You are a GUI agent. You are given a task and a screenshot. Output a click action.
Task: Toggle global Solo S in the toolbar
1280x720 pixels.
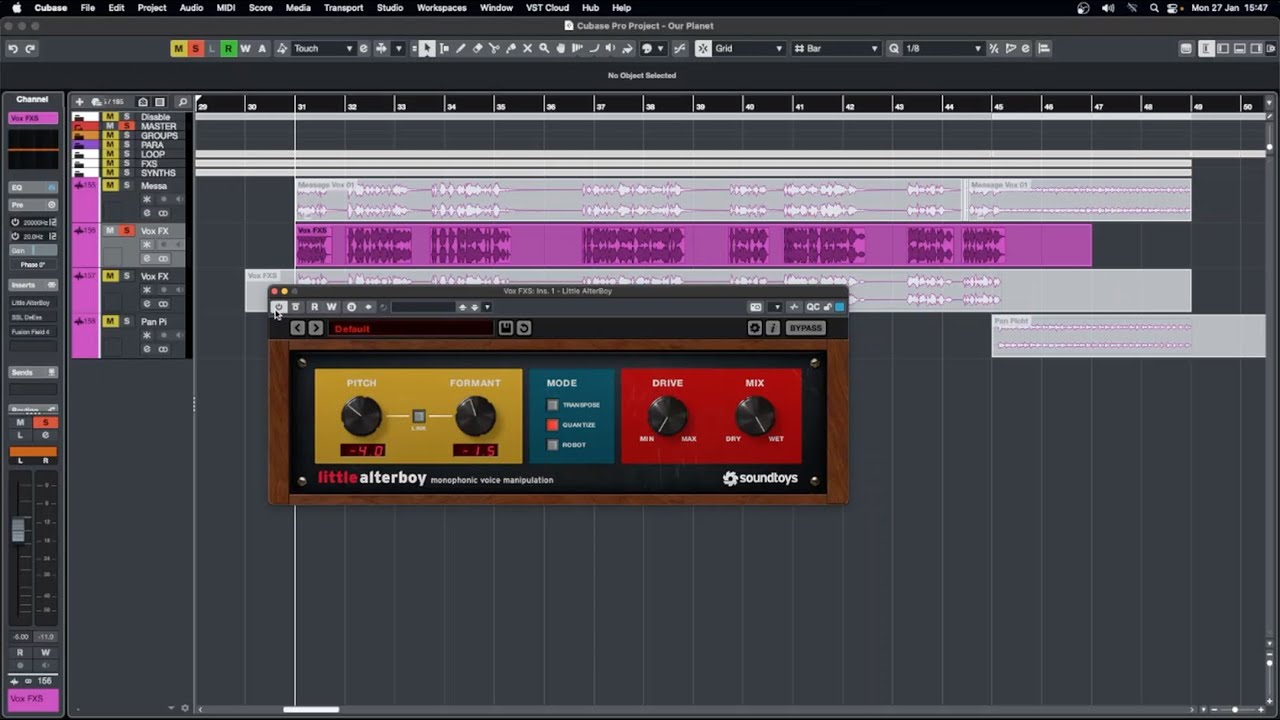click(x=195, y=48)
